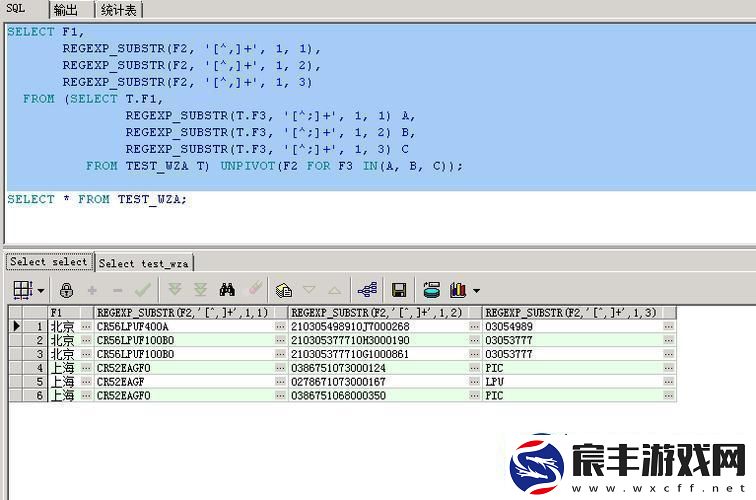756x500 pixels.
Task: Open the dropdown arrow beside chart icon
Action: (x=476, y=290)
